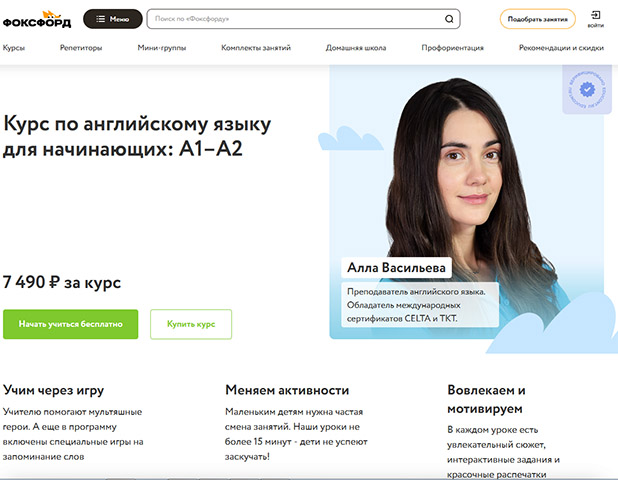Open the Профориентация menu item
The height and width of the screenshot is (480, 618).
[x=453, y=48]
